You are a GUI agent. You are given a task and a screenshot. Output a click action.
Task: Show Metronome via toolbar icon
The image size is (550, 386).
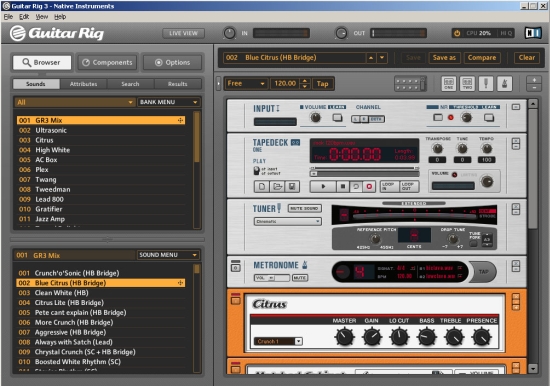[504, 84]
